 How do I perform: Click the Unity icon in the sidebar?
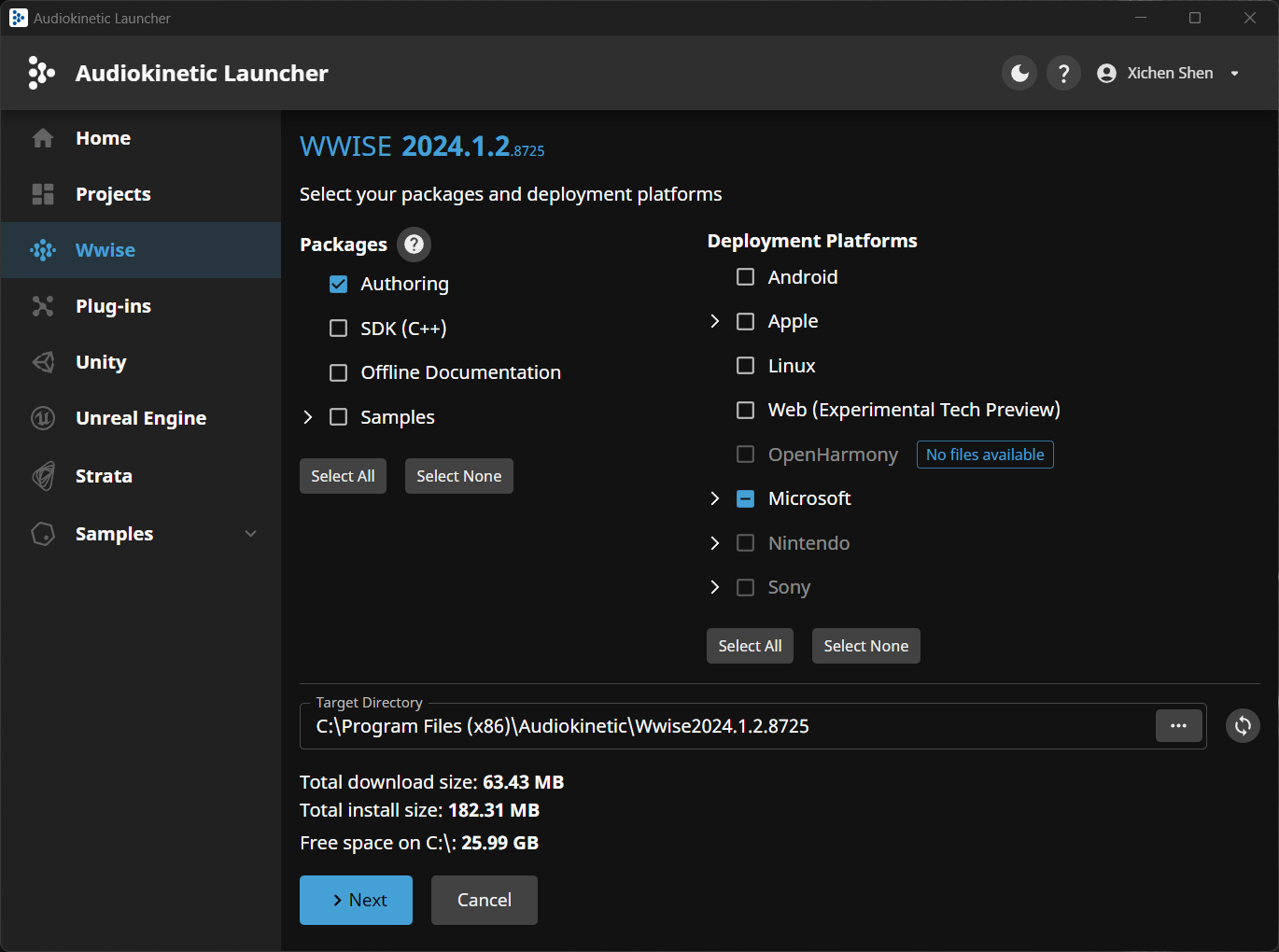(43, 362)
